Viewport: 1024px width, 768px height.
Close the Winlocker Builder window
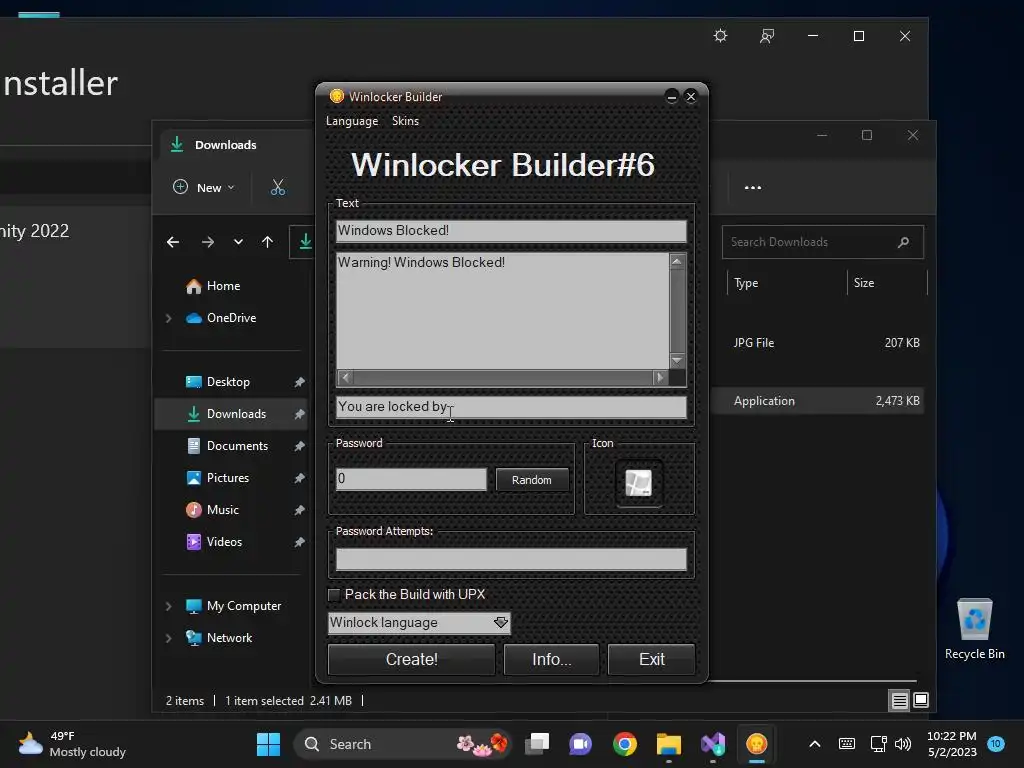pyautogui.click(x=691, y=97)
